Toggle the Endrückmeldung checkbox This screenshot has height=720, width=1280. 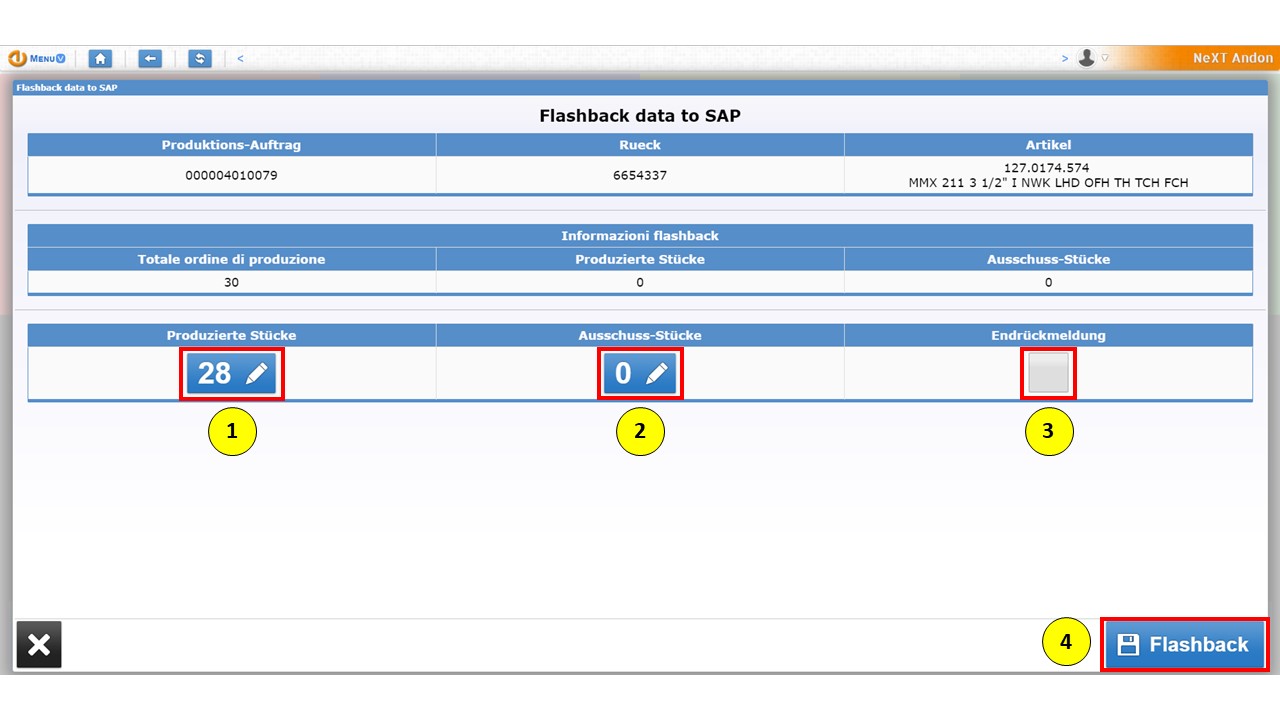click(x=1048, y=374)
